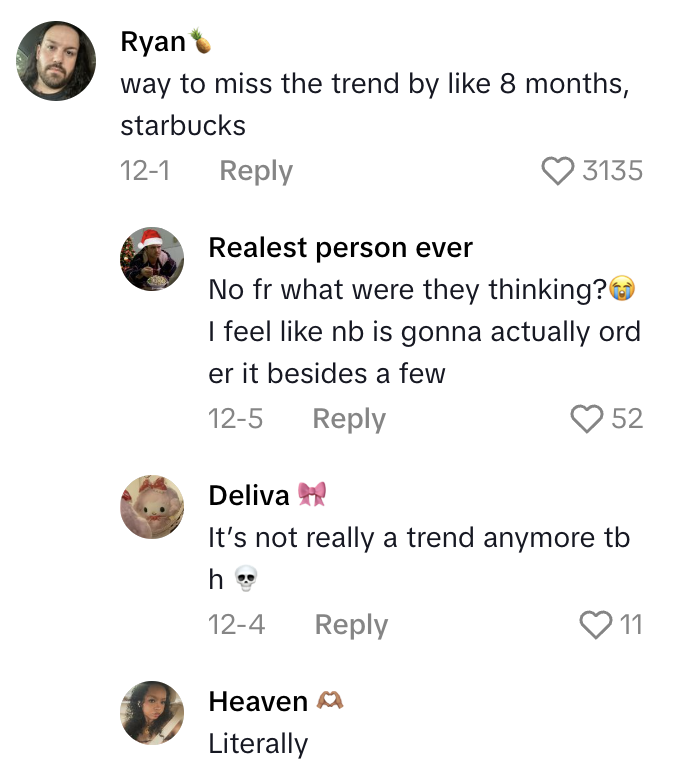Image resolution: width=676 pixels, height=768 pixels.
Task: View Deliva's profile picture
Action: (x=152, y=506)
